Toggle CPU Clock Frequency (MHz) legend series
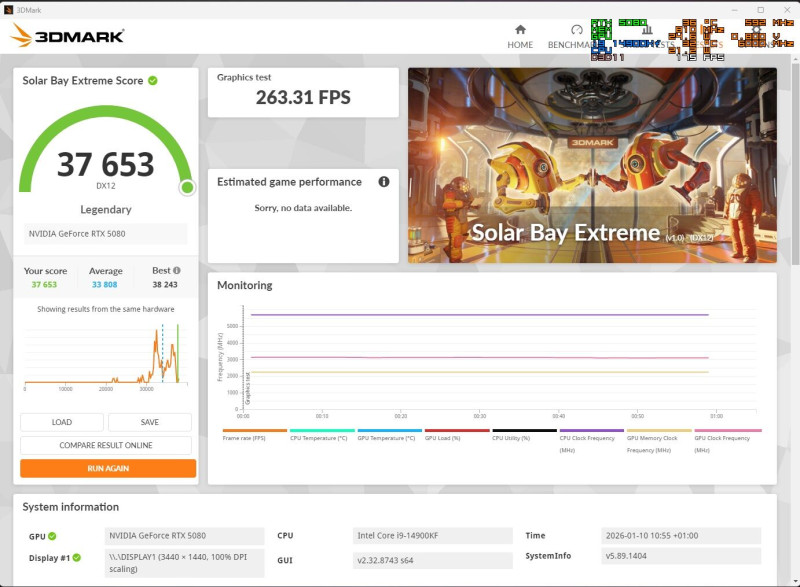Viewport: 800px width, 587px height. tap(591, 441)
